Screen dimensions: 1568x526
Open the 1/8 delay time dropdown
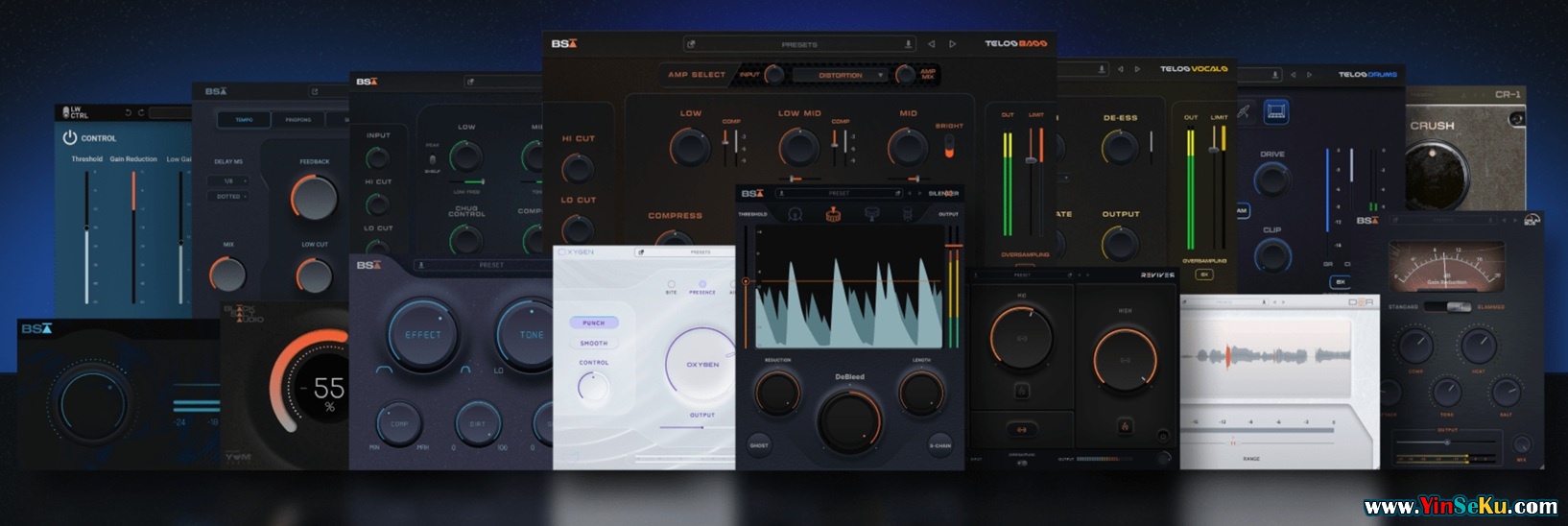(230, 180)
